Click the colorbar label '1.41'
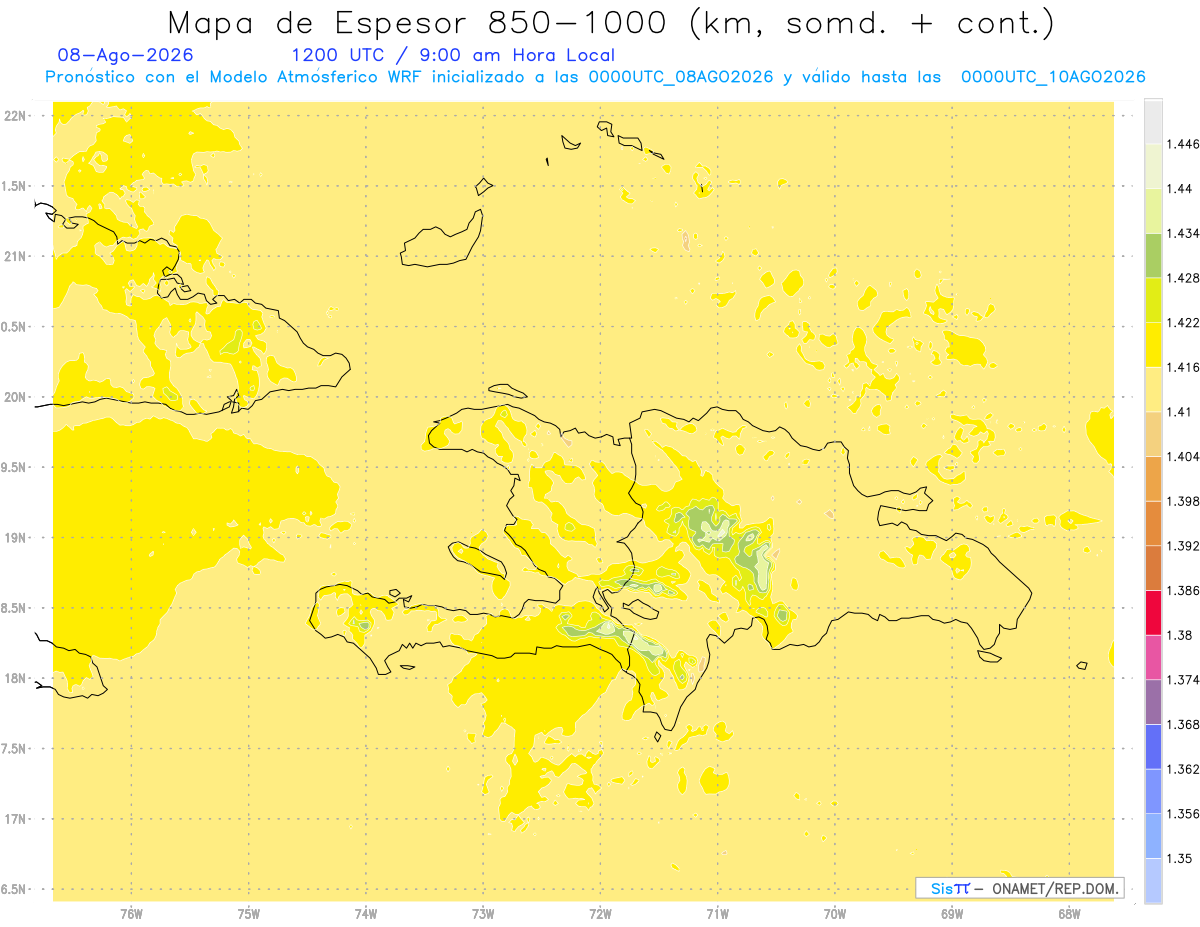The height and width of the screenshot is (927, 1200). (x=1180, y=412)
